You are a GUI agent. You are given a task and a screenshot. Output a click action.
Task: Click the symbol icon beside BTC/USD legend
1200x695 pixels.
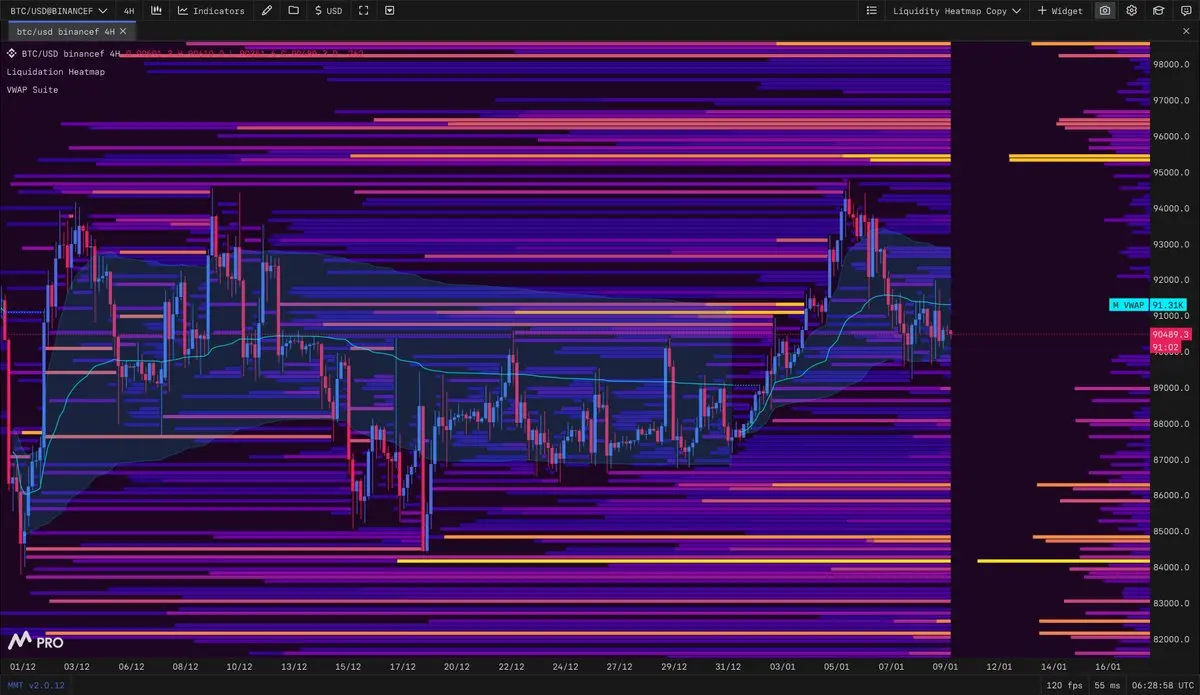pos(12,54)
